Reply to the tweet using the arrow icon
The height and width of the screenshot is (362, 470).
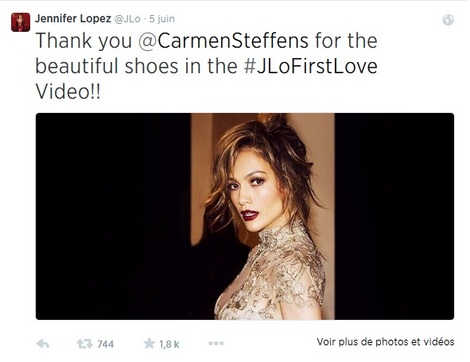click(43, 344)
